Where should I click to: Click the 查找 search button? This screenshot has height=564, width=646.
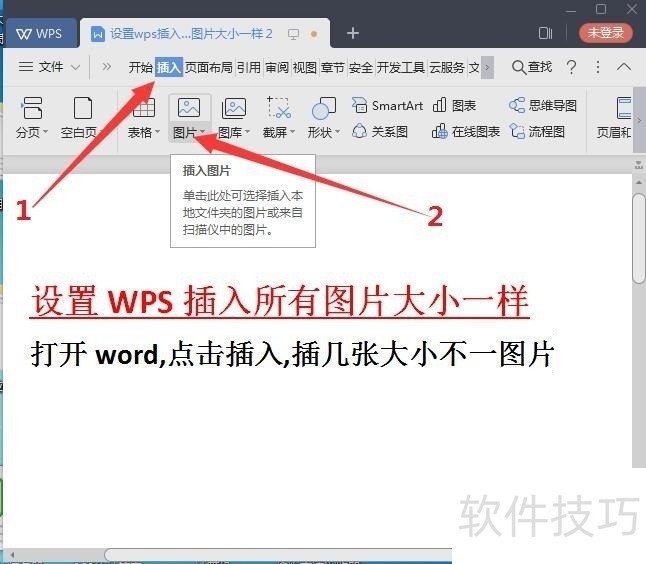(x=532, y=67)
